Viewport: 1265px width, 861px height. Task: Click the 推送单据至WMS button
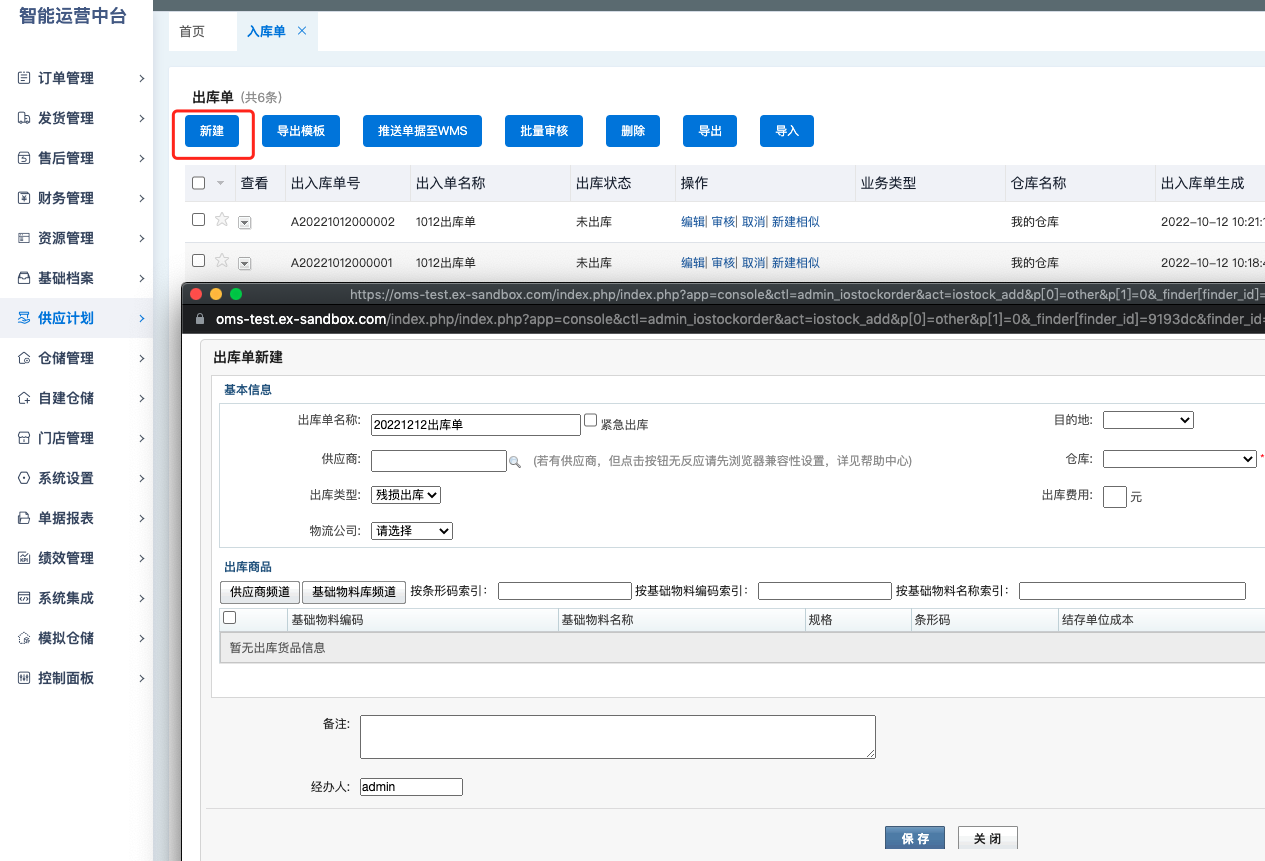point(423,131)
